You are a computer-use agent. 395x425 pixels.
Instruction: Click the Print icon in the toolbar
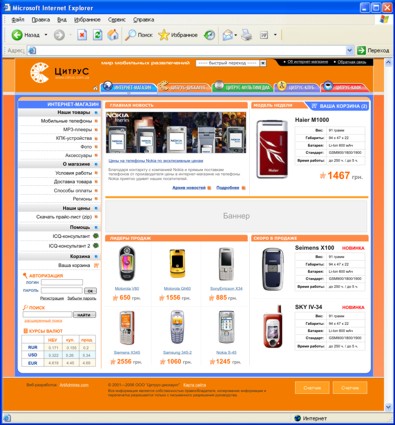click(247, 35)
